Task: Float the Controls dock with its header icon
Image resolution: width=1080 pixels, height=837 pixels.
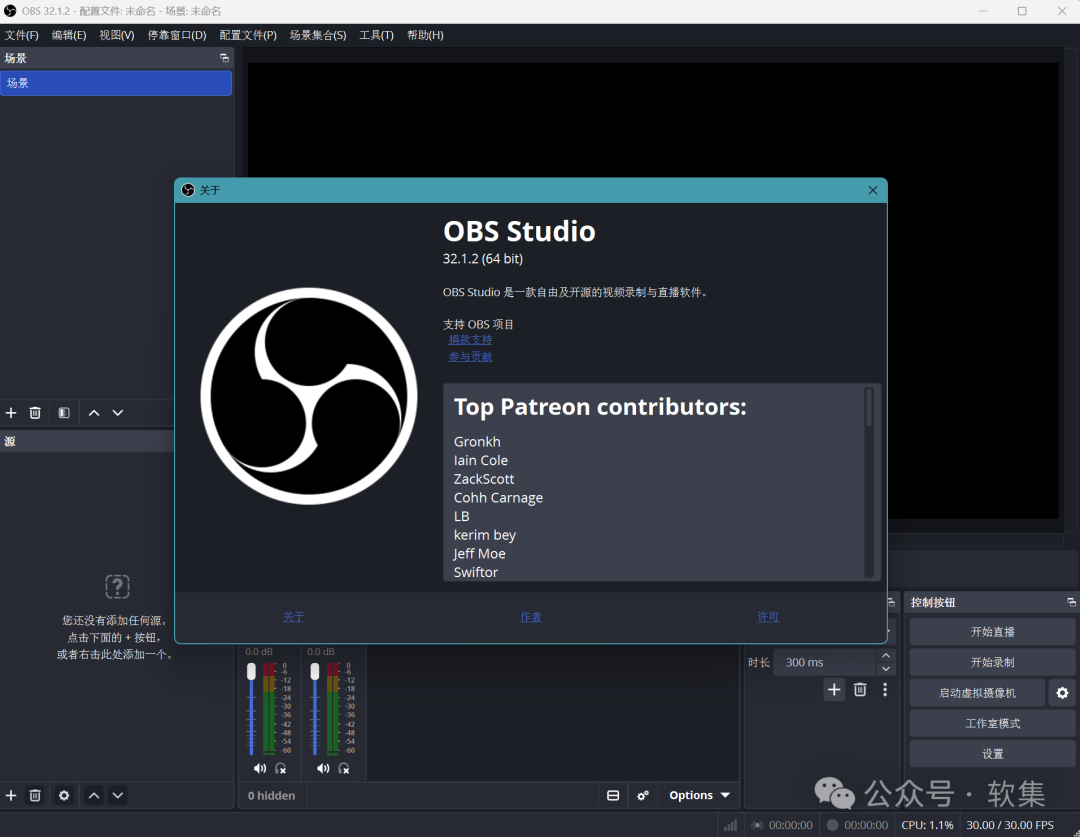Action: (1071, 602)
